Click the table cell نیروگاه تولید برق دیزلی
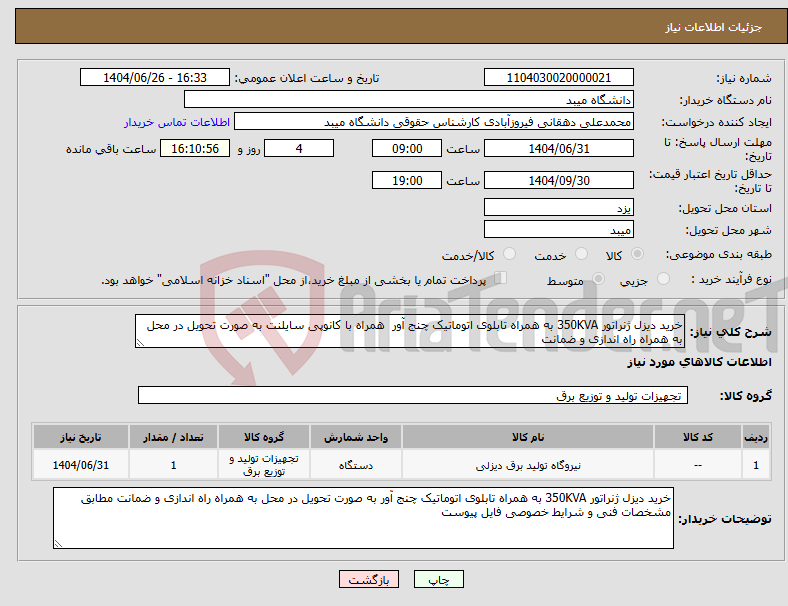The width and height of the screenshot is (788, 606). click(528, 465)
